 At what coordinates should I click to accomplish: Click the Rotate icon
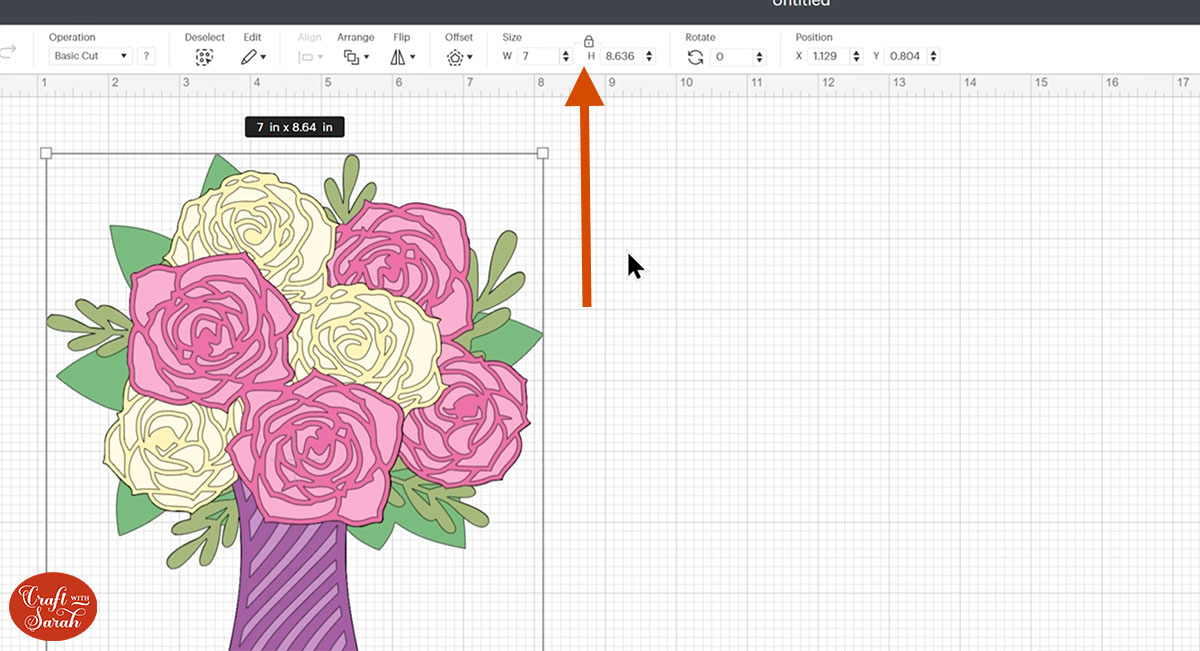point(695,57)
